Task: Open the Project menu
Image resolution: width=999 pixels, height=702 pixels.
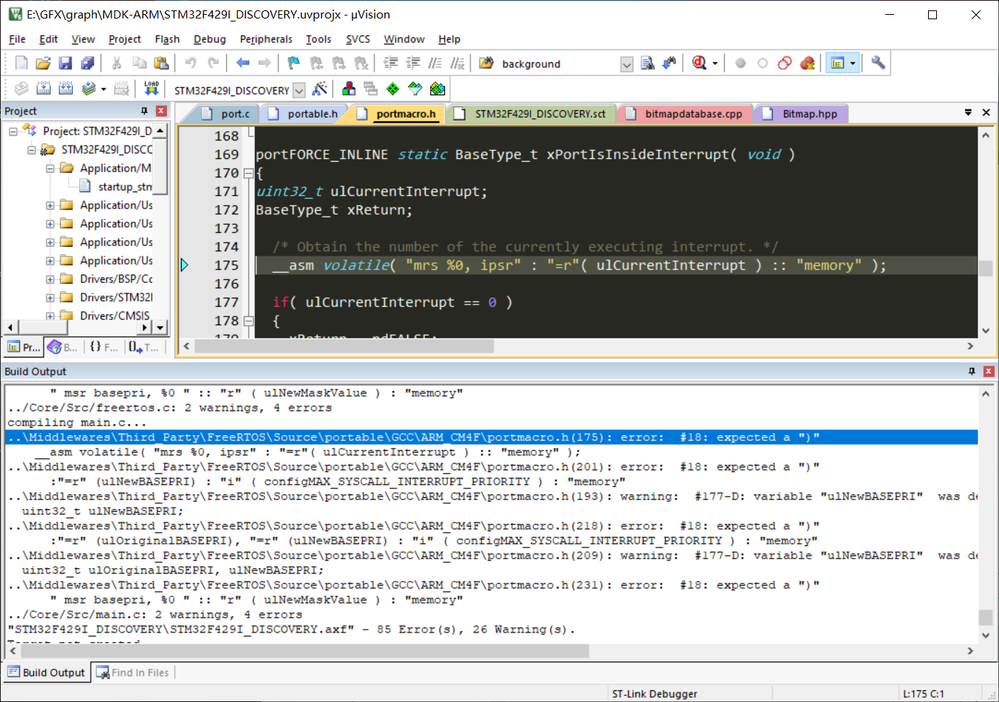Action: (x=124, y=39)
